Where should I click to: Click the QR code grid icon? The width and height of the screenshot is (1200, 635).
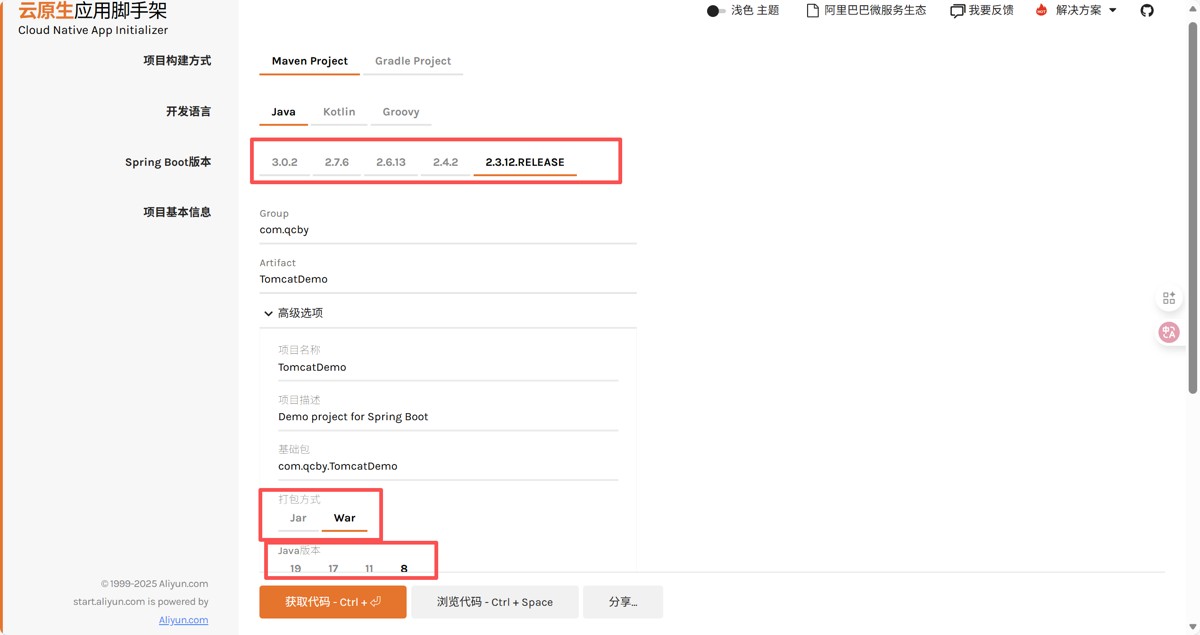pyautogui.click(x=1169, y=298)
